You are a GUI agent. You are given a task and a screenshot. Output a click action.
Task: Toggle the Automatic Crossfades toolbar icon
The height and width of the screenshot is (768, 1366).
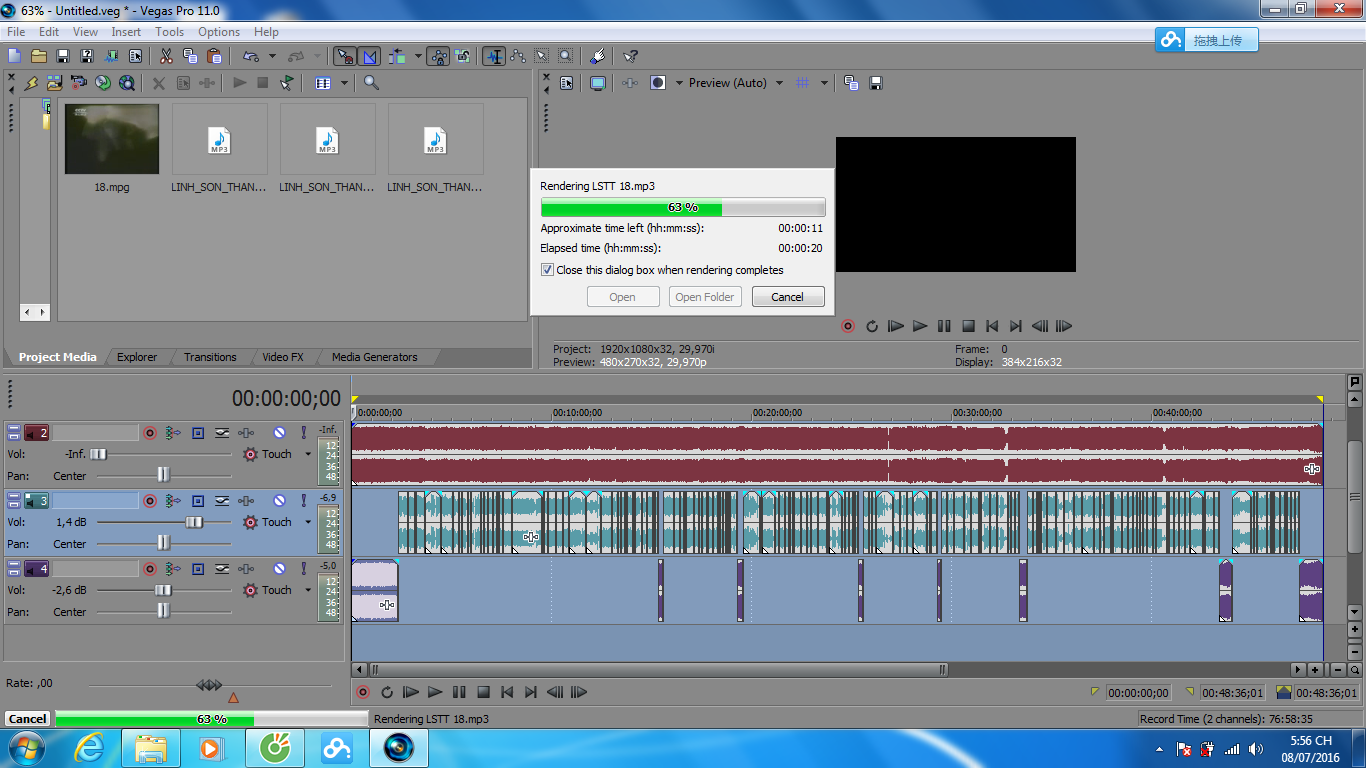tap(369, 56)
